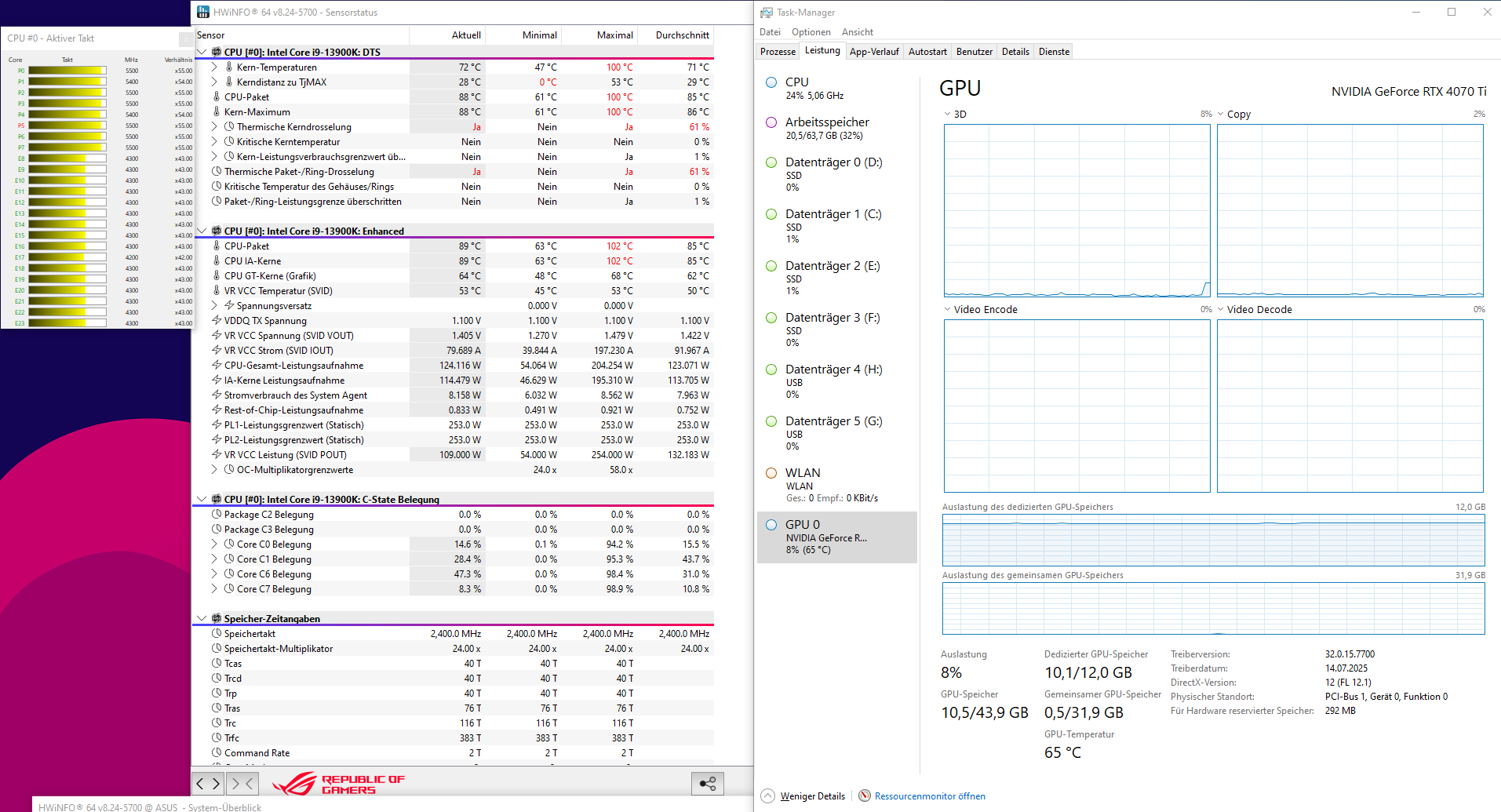Click the Weniger Details chevron circle icon
The height and width of the screenshot is (812, 1501).
[x=768, y=796]
